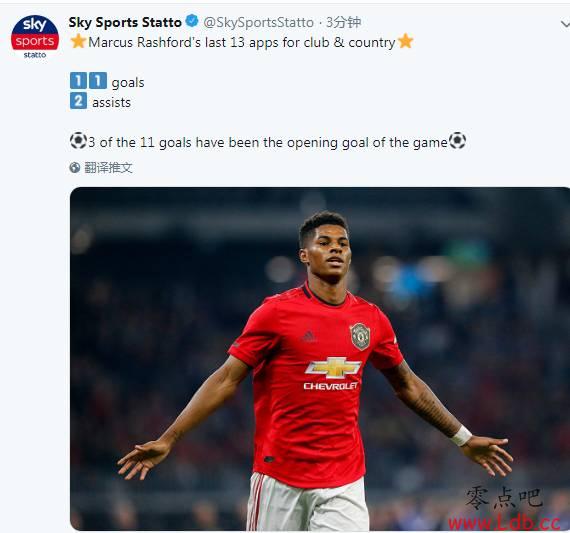Click the blue verified badge

[x=192, y=21]
